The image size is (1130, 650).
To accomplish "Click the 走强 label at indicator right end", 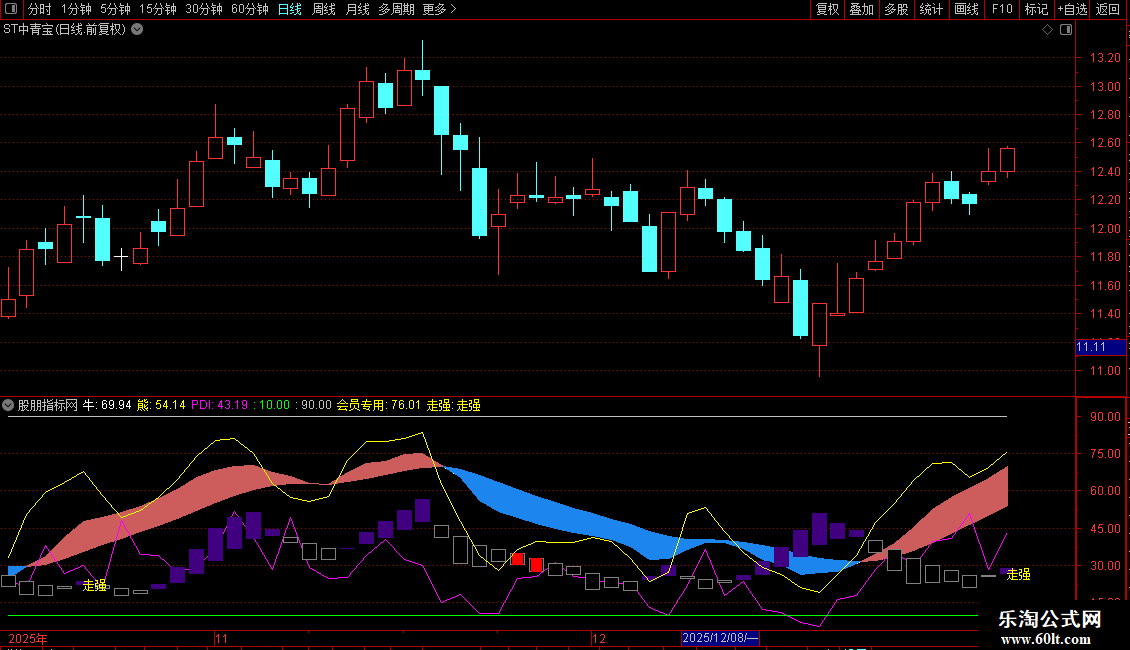I will tap(1018, 574).
